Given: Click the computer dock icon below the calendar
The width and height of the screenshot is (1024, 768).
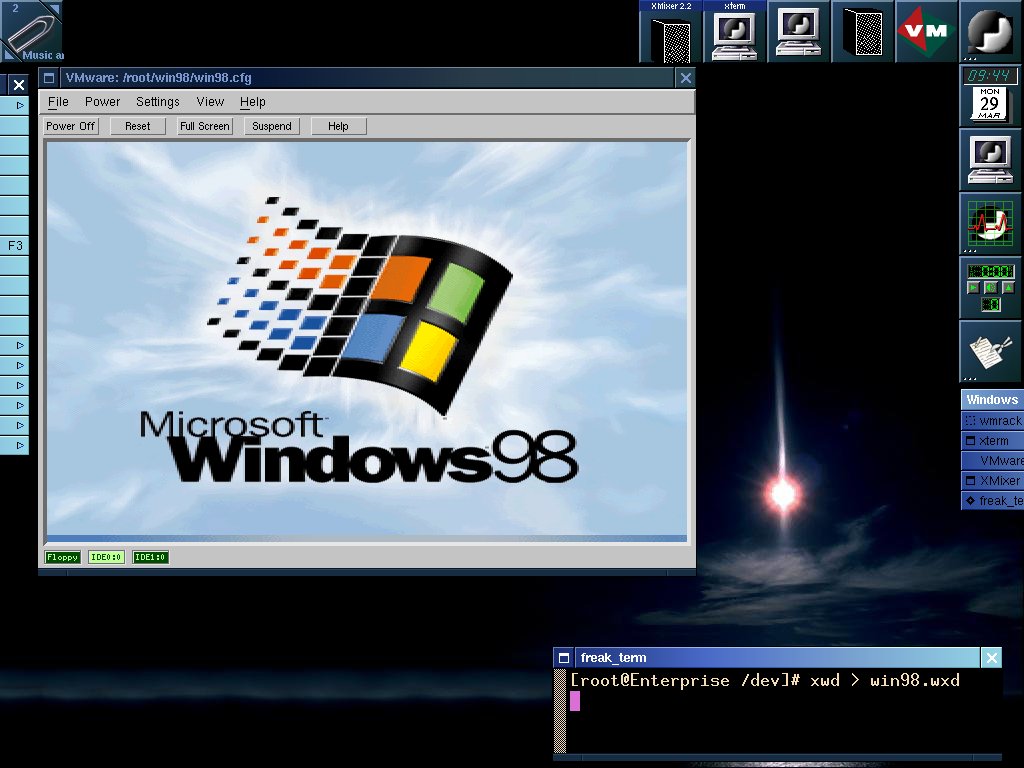Looking at the screenshot, I should [990, 159].
